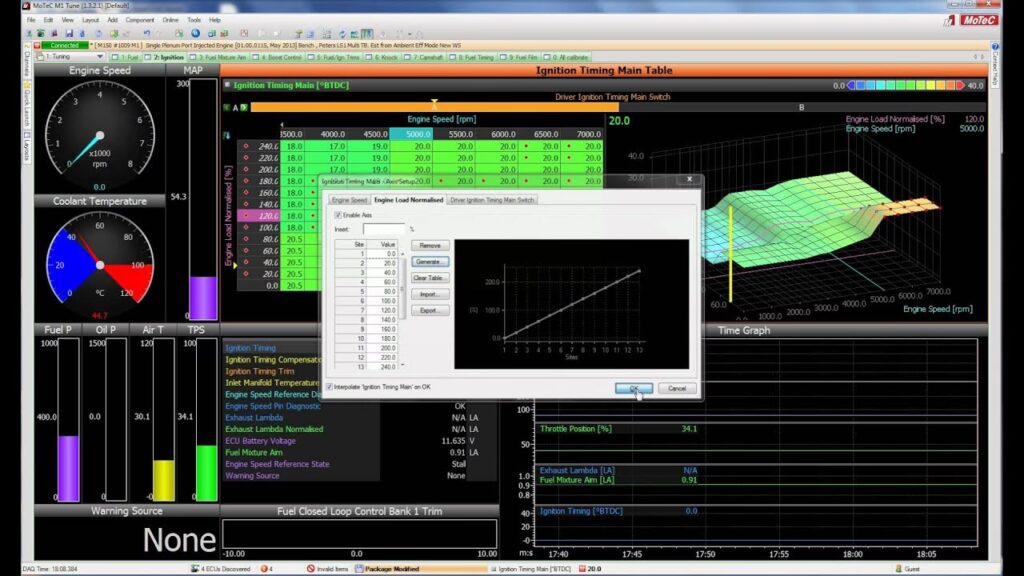
Task: Click the Undo arrow icon in toolbar
Action: click(x=146, y=33)
